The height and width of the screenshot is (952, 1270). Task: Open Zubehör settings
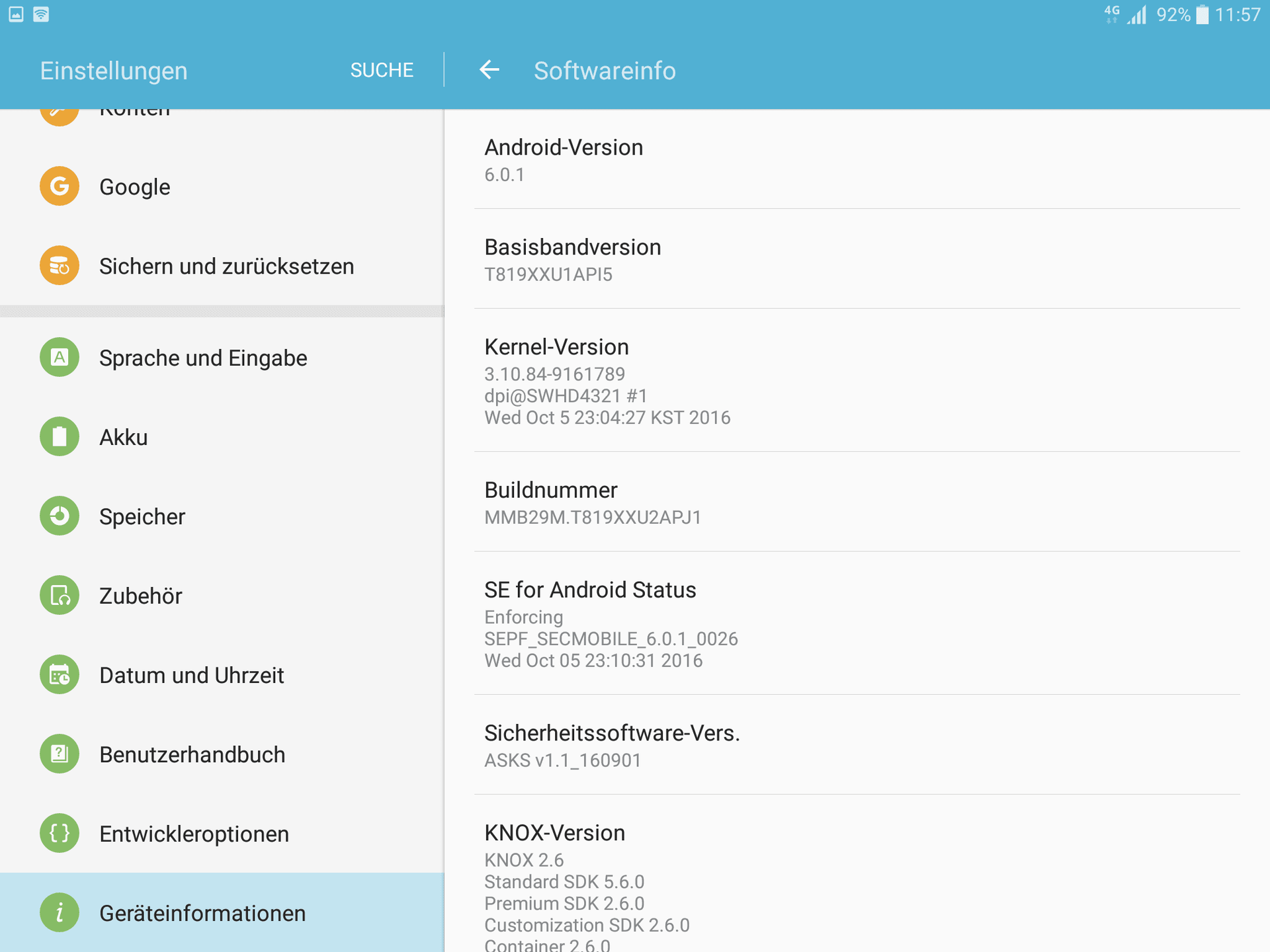click(222, 596)
